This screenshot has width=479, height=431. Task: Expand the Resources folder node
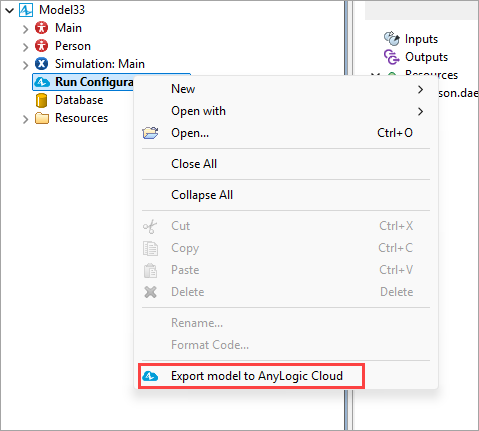(25, 119)
